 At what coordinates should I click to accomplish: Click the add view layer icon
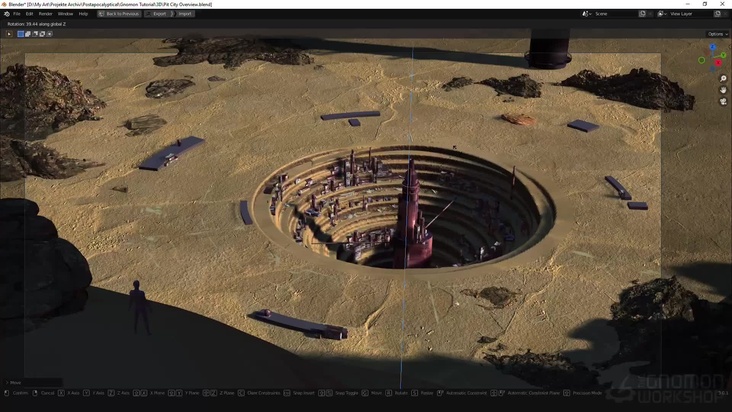pos(716,14)
